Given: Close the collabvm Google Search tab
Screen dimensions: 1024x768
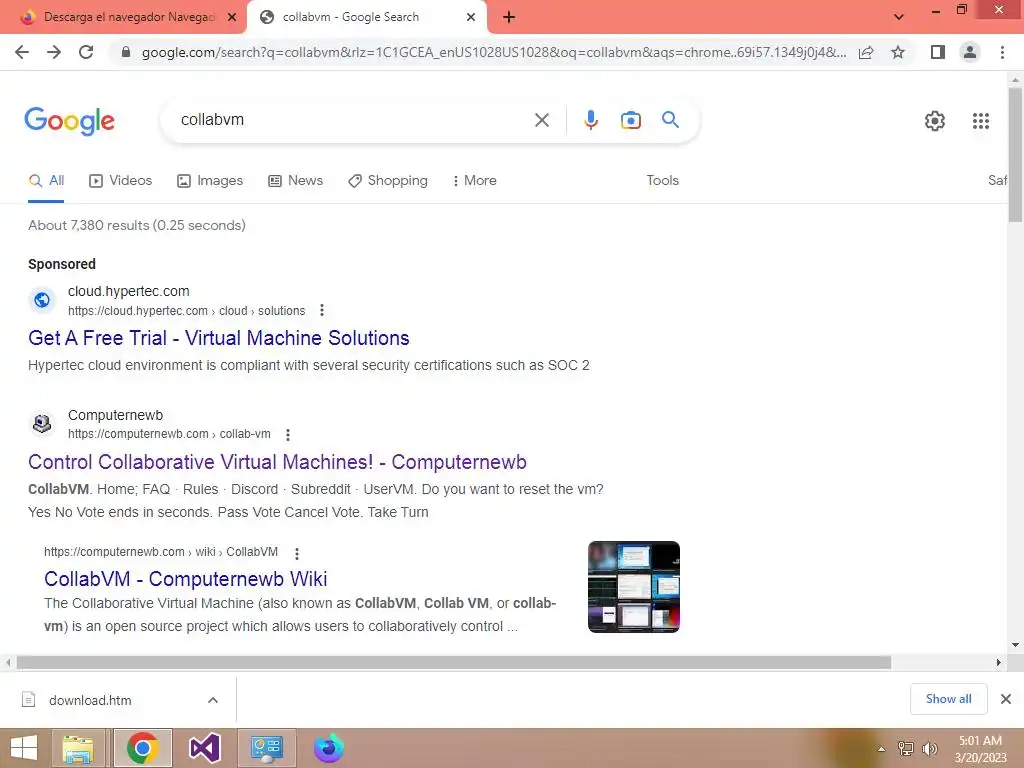Looking at the screenshot, I should click(471, 17).
